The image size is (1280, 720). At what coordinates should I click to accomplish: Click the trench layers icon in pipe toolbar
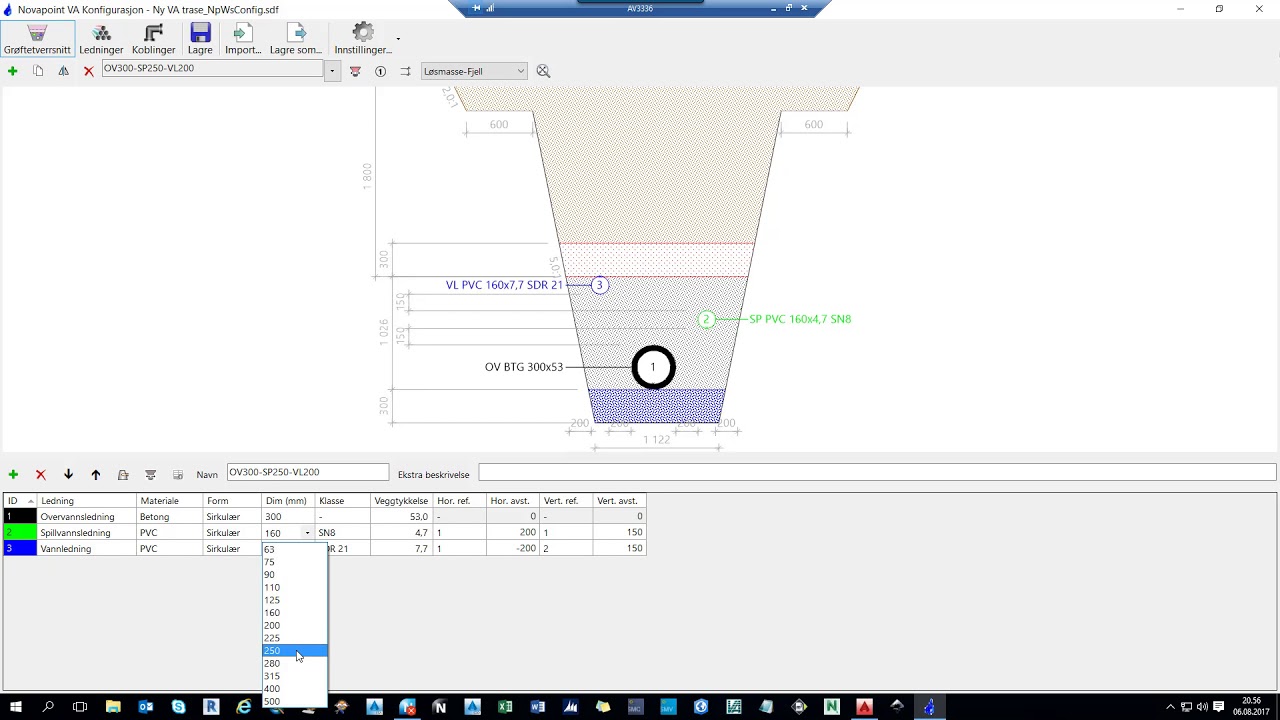[x=151, y=475]
